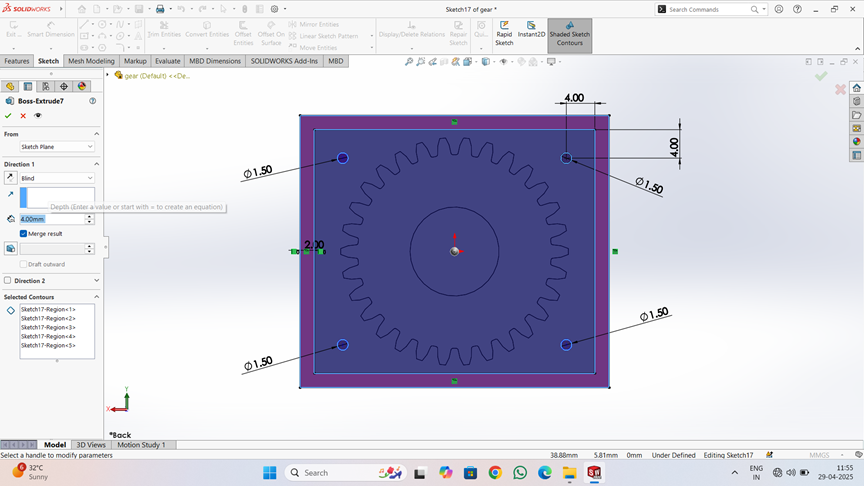Click the Previous View icon in the view toolbar

[433, 62]
